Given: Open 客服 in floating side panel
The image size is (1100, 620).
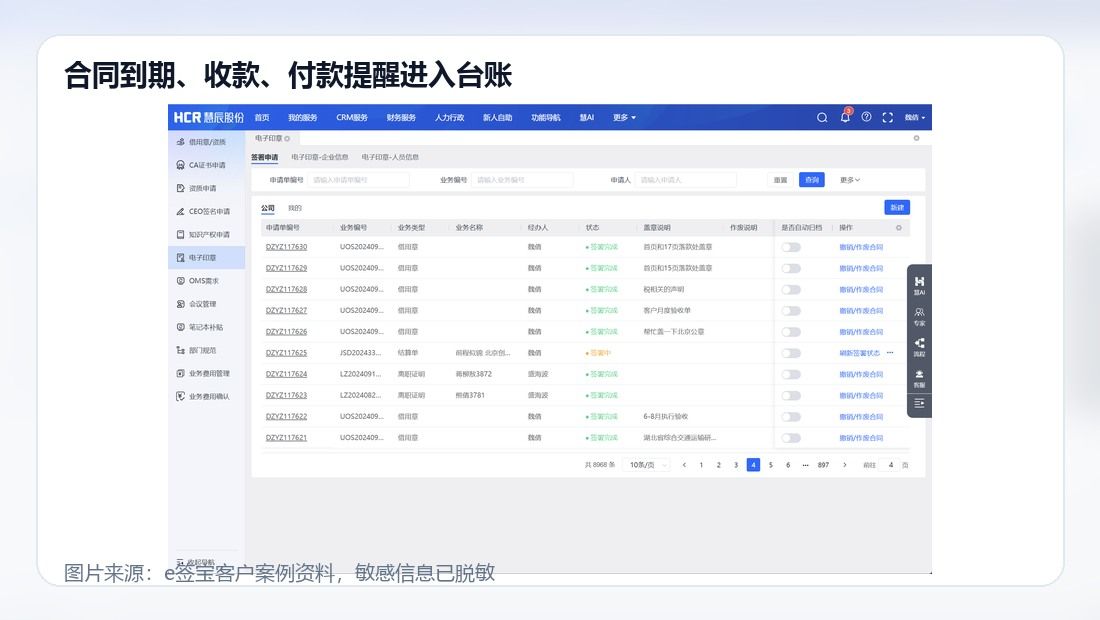Looking at the screenshot, I should 919,379.
